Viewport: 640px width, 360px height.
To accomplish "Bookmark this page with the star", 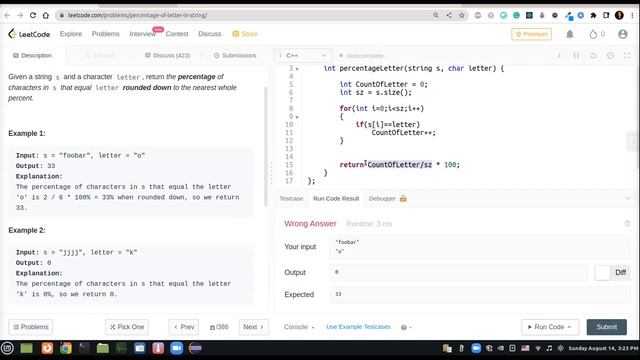I will pyautogui.click(x=462, y=15).
